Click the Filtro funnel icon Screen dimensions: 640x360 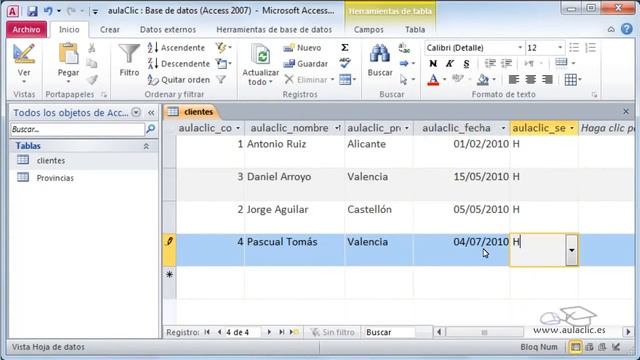point(129,54)
